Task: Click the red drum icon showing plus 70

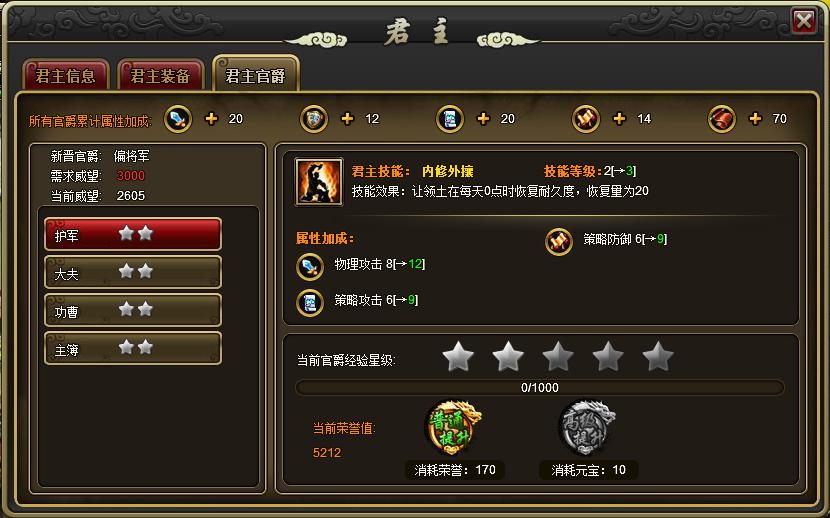Action: (x=722, y=119)
